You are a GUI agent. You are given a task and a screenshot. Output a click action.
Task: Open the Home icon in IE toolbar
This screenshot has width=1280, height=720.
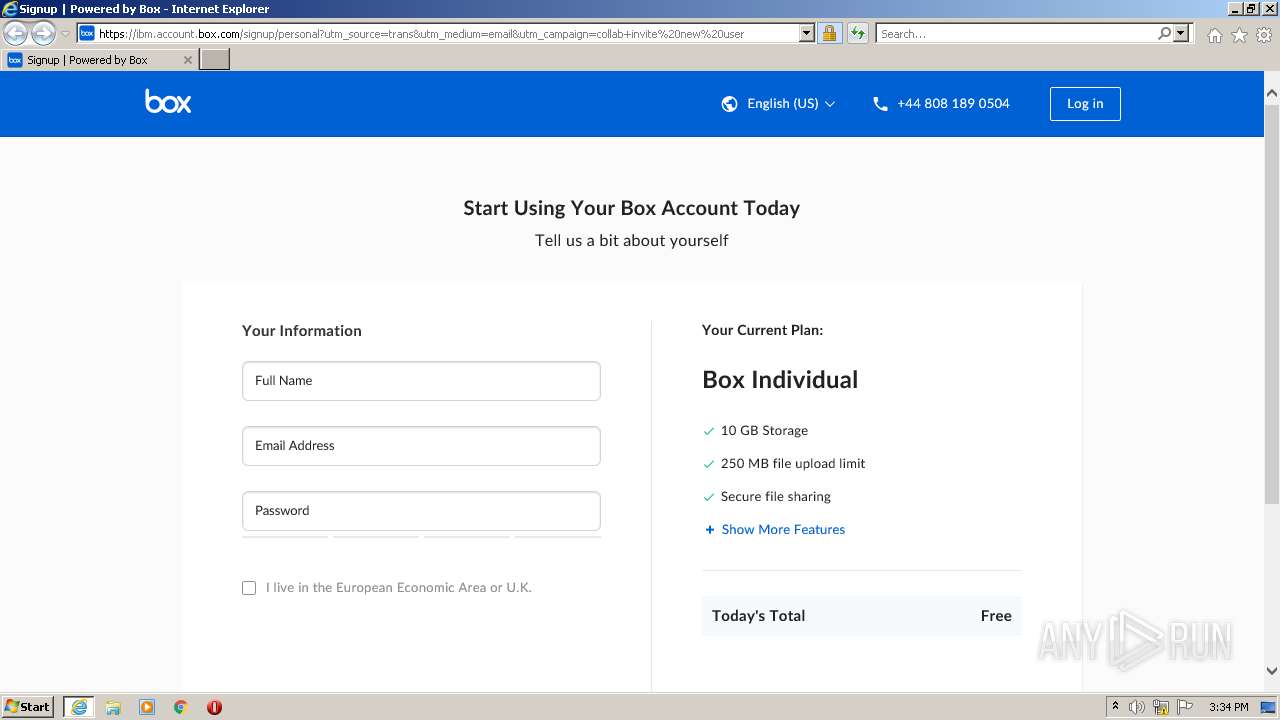click(x=1214, y=35)
